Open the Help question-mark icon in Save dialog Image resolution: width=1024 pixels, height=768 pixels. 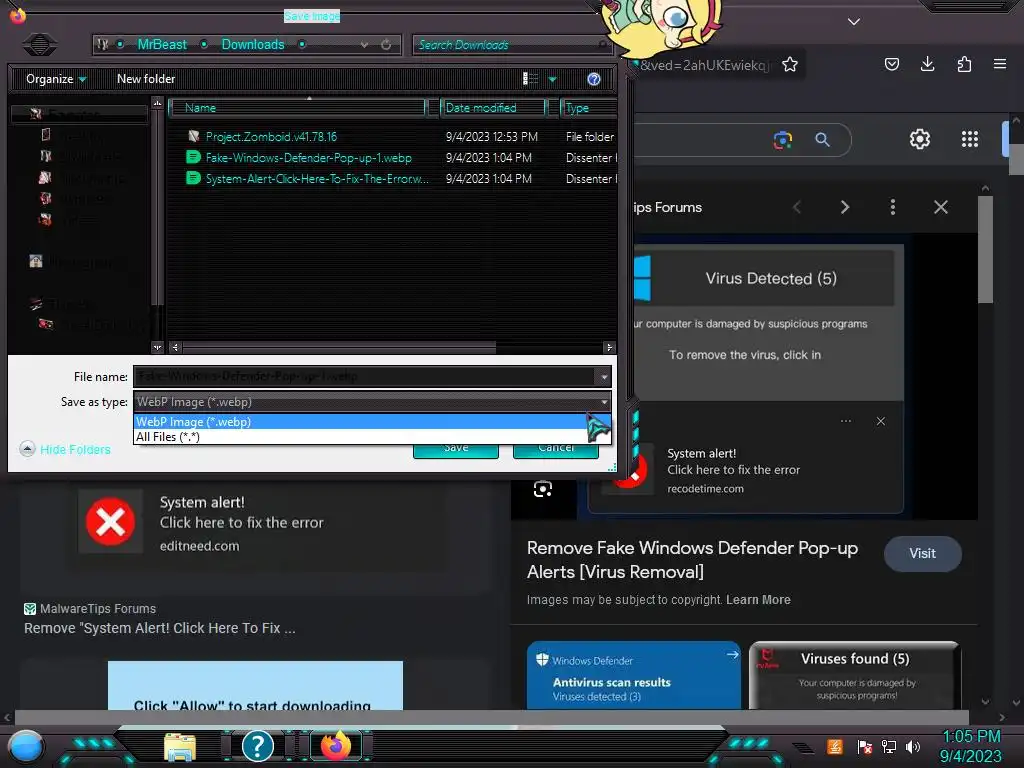coord(594,79)
